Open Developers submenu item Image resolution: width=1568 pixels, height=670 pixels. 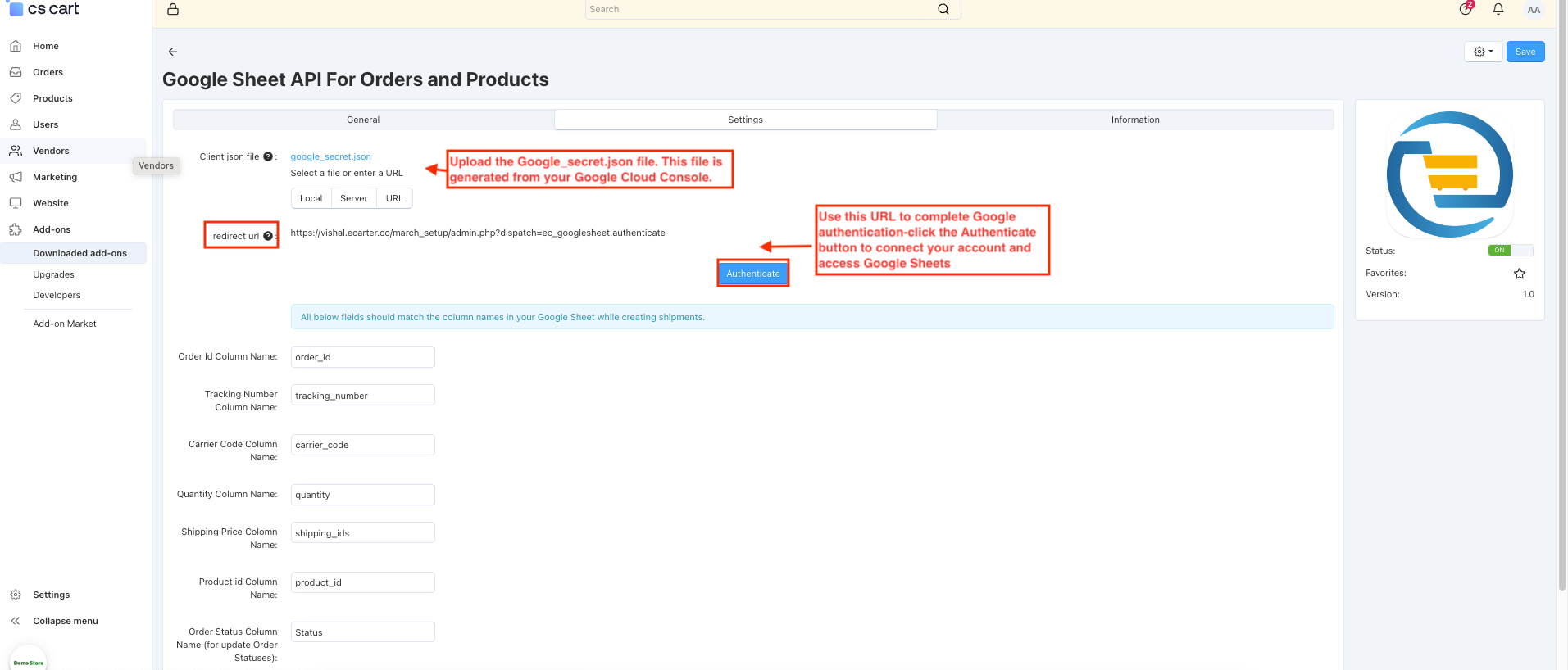(x=57, y=295)
